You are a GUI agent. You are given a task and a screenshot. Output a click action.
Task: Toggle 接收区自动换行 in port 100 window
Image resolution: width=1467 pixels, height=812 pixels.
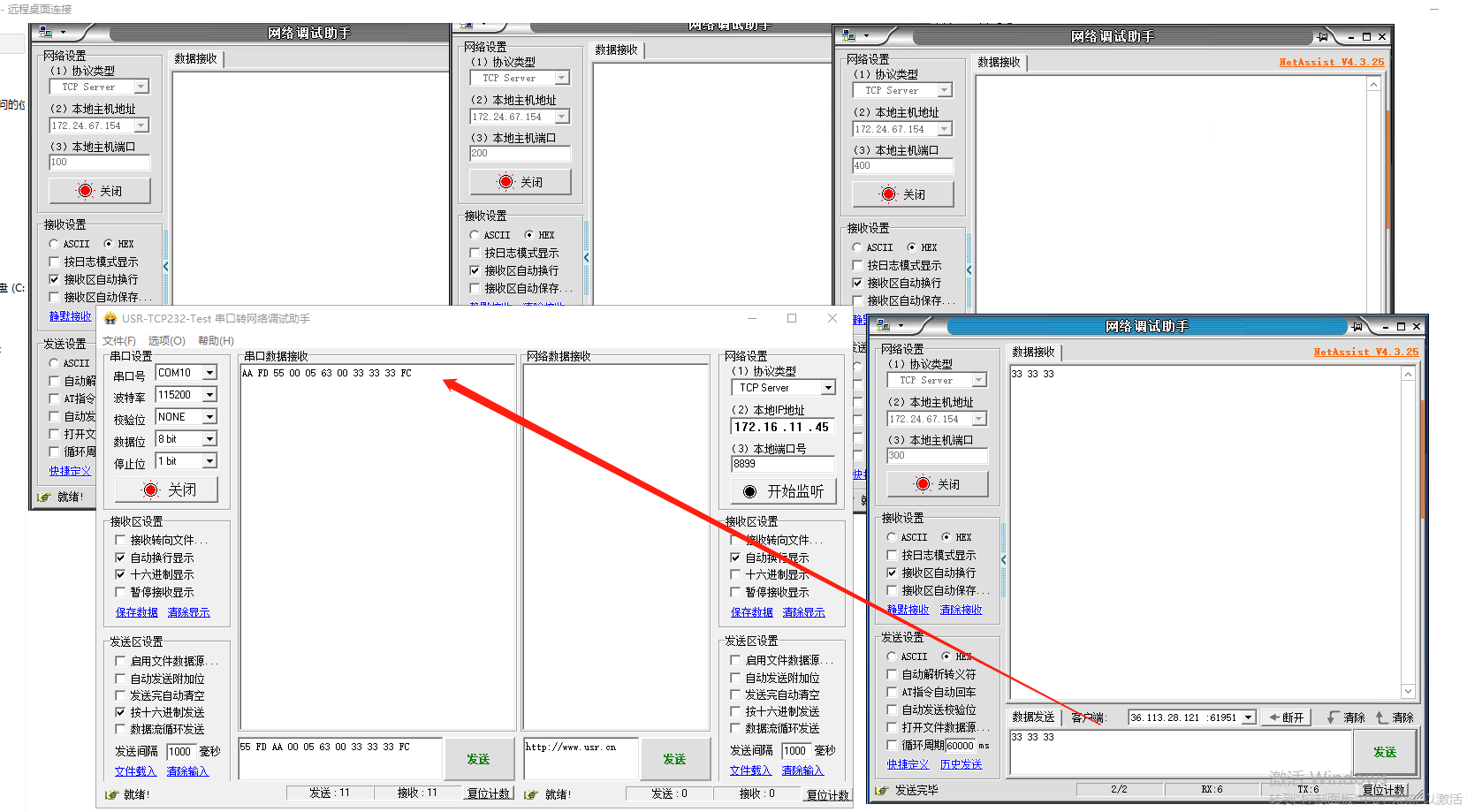[x=54, y=279]
